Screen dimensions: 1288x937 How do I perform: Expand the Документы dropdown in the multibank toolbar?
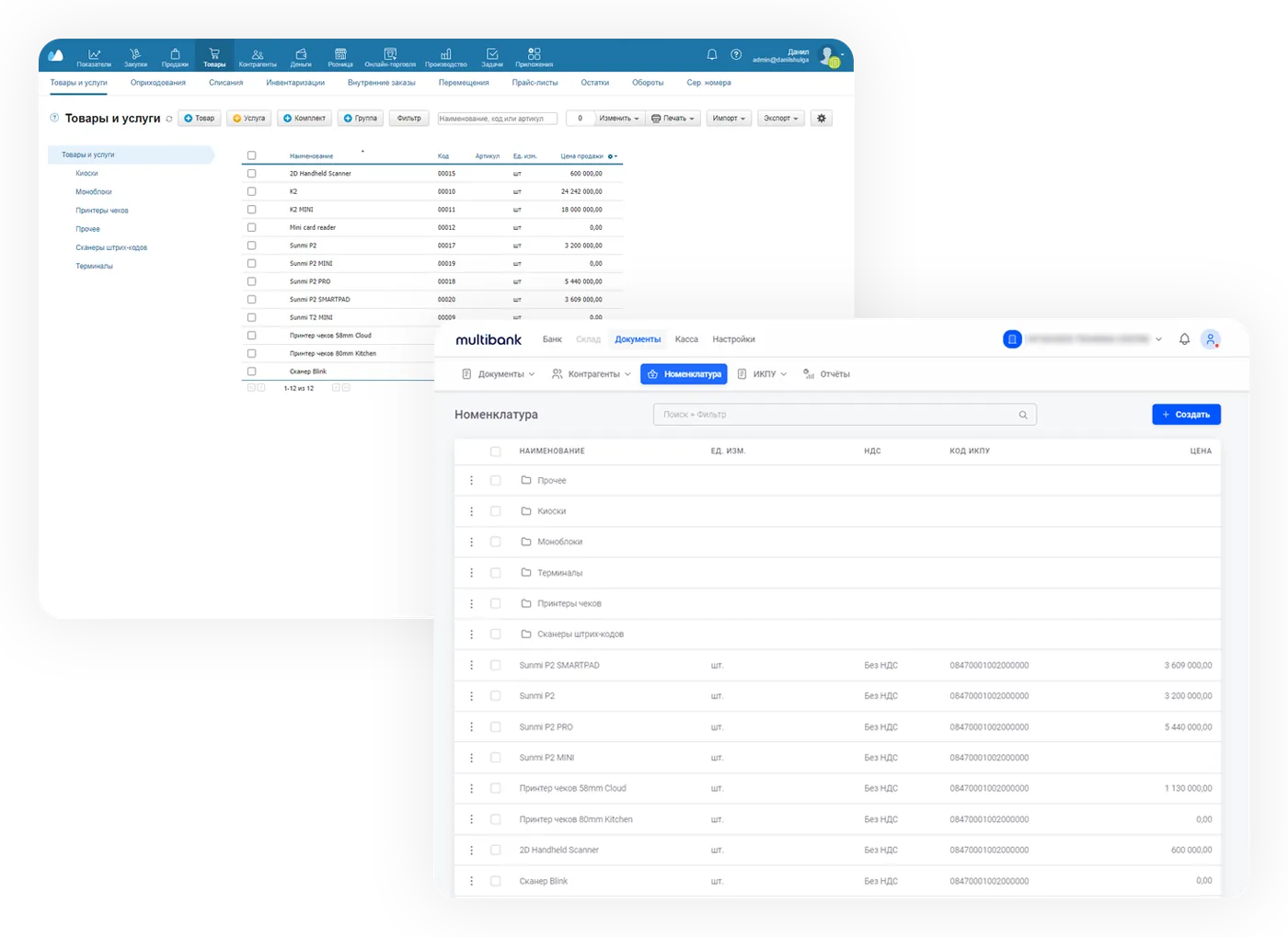click(x=499, y=374)
